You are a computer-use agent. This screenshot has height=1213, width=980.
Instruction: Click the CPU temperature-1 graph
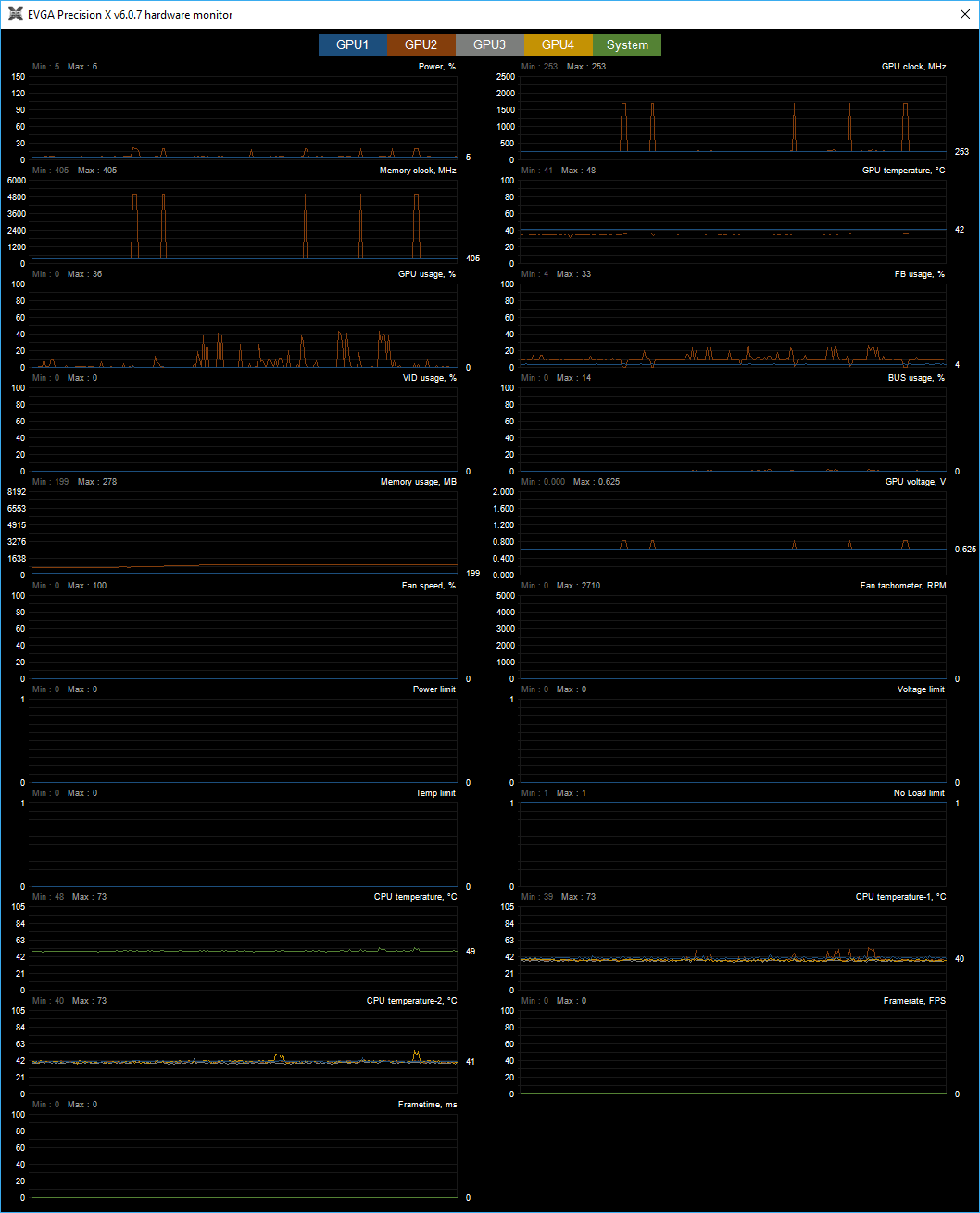[x=733, y=948]
